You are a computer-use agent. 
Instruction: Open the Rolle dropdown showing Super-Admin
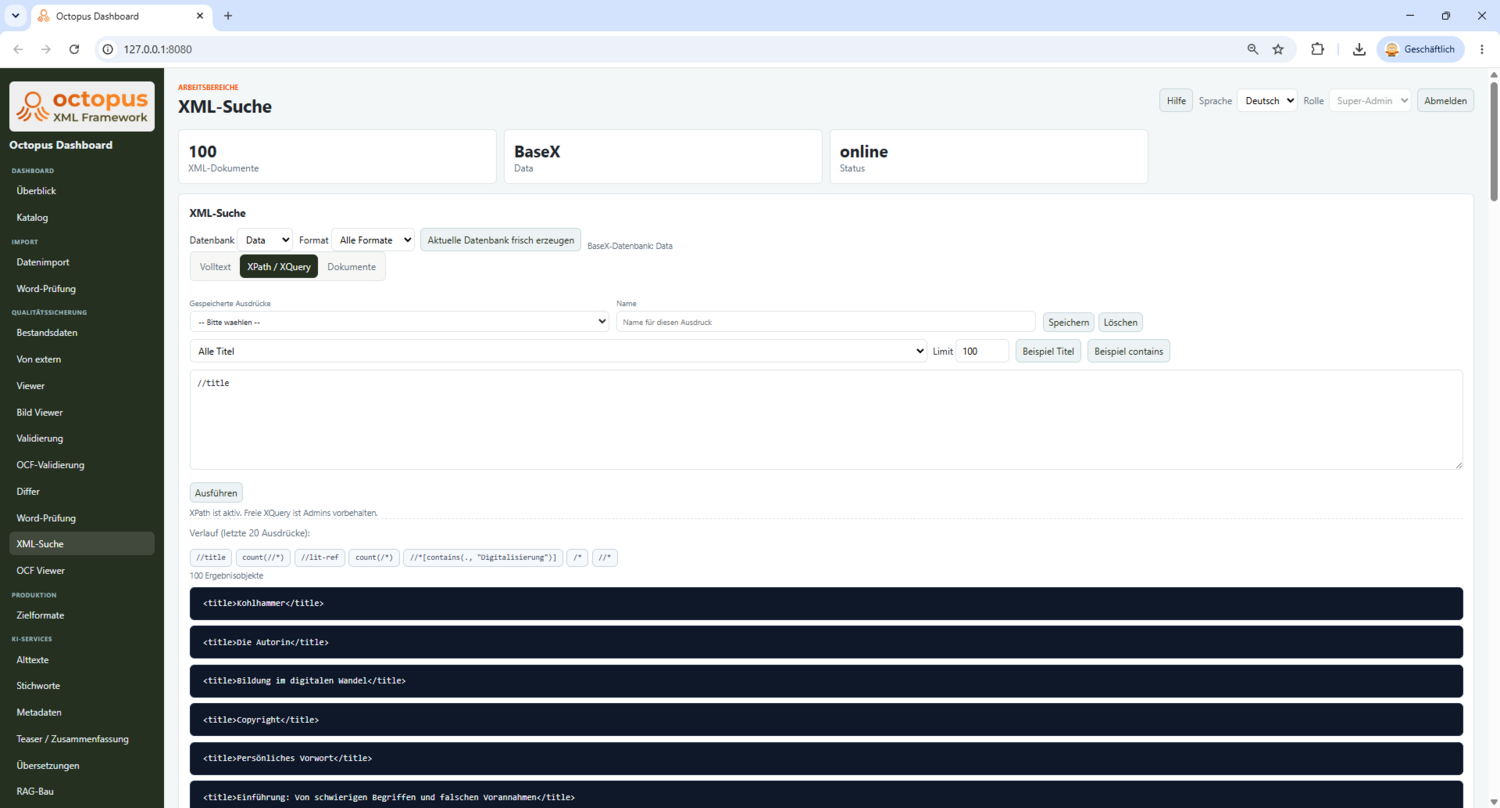[1370, 101]
